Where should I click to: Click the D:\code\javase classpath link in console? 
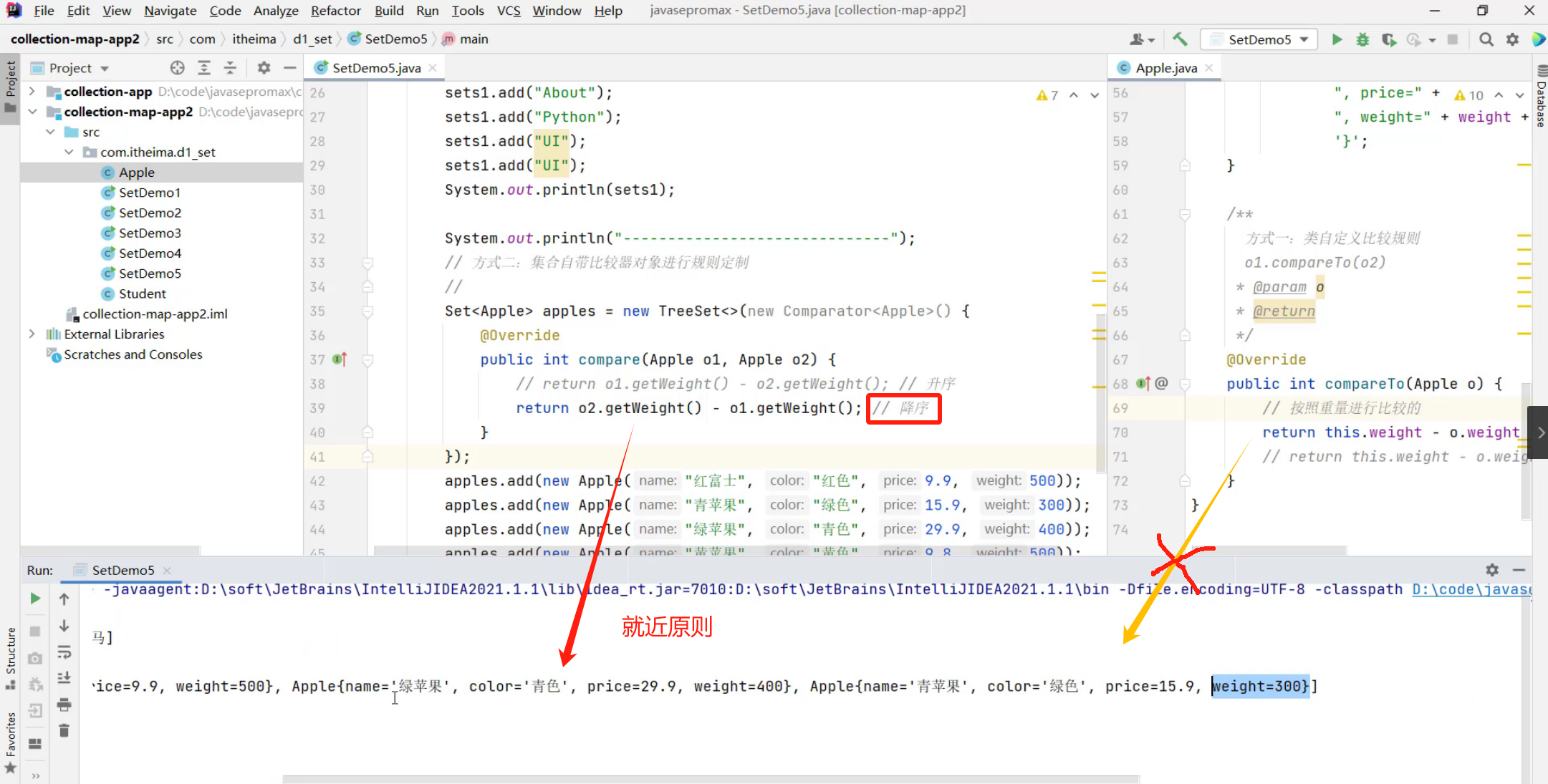(x=1470, y=589)
